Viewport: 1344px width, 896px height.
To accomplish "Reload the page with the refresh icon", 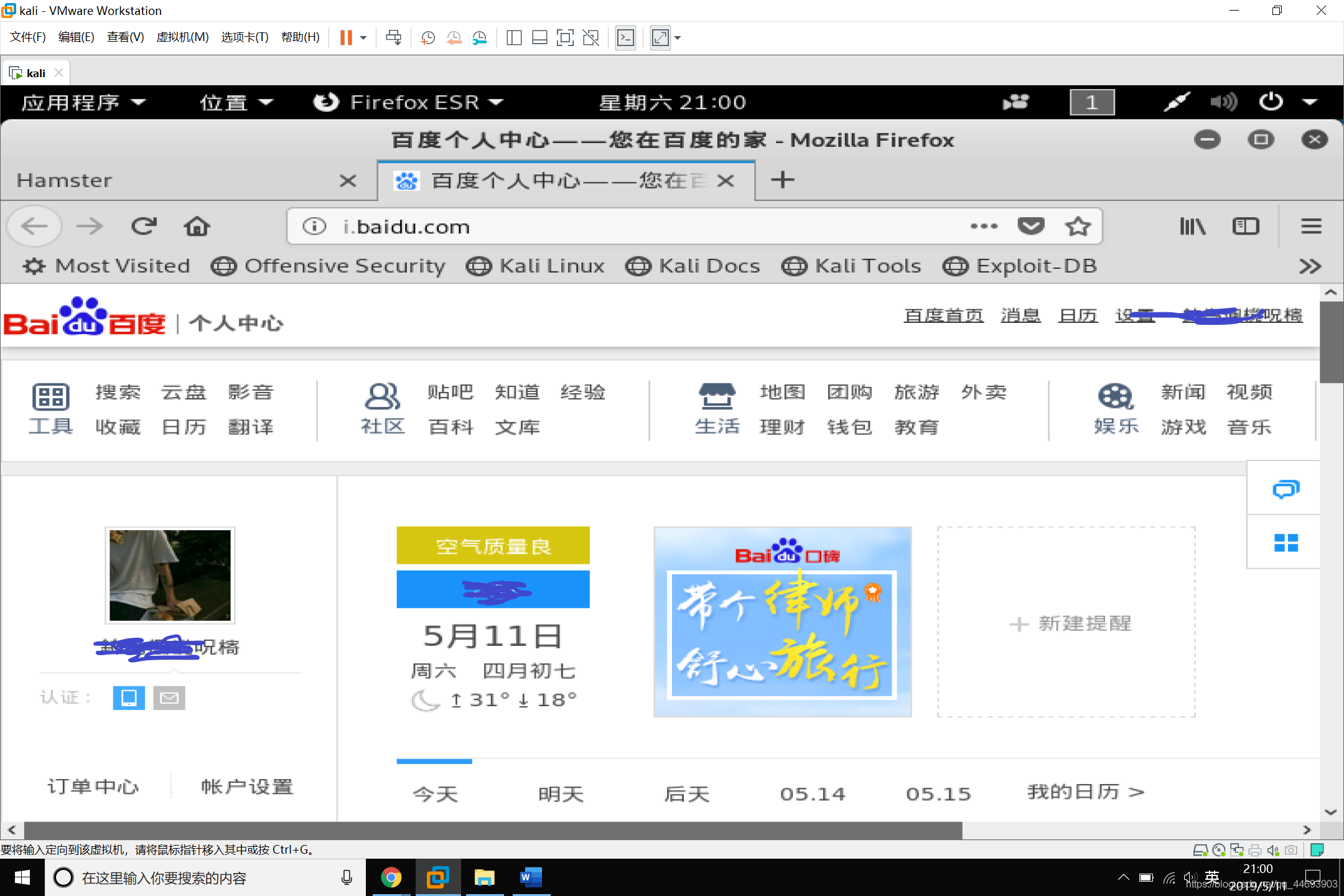I will tap(144, 226).
